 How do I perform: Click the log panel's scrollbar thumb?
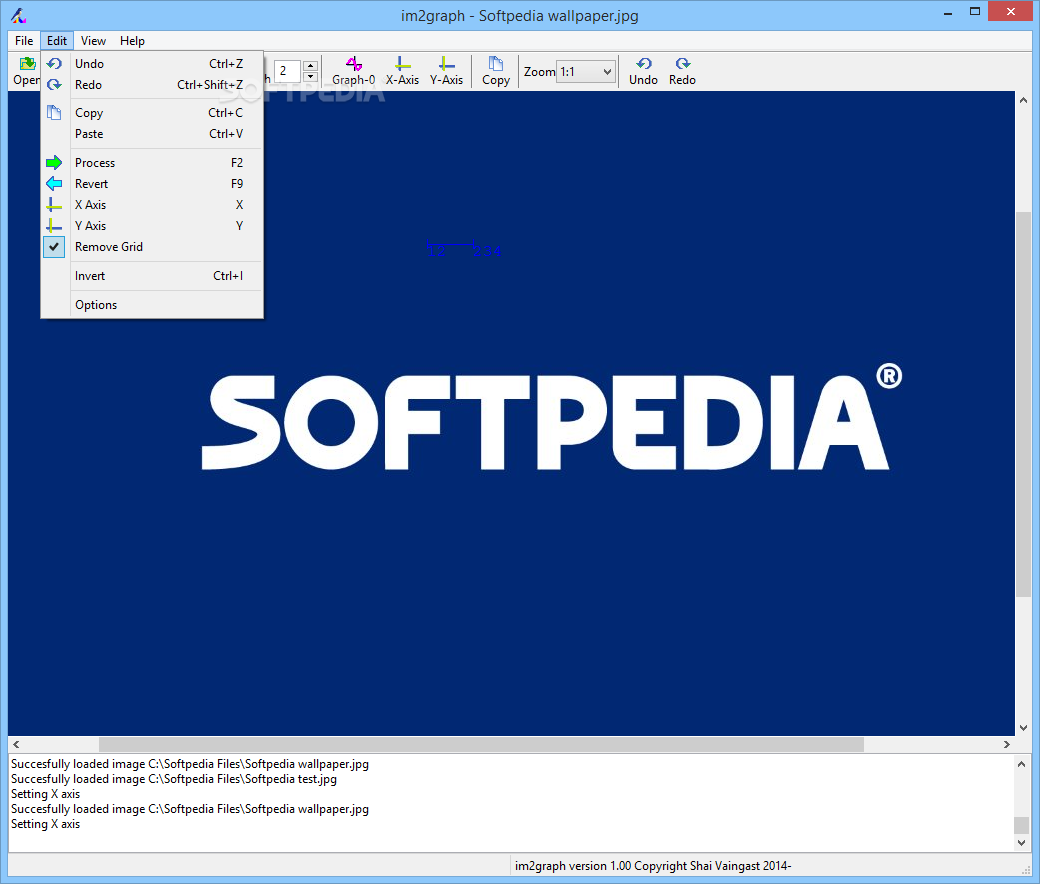[x=1021, y=825]
